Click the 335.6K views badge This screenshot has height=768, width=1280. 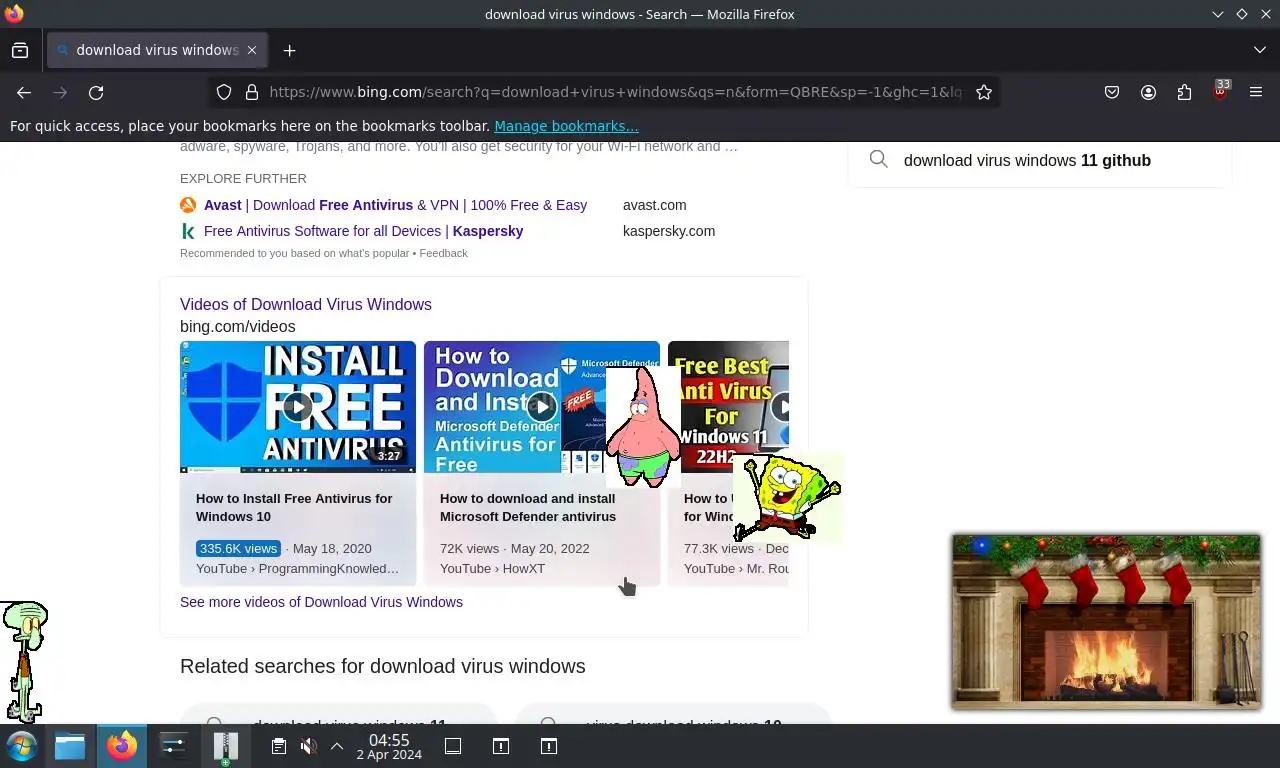coord(238,548)
